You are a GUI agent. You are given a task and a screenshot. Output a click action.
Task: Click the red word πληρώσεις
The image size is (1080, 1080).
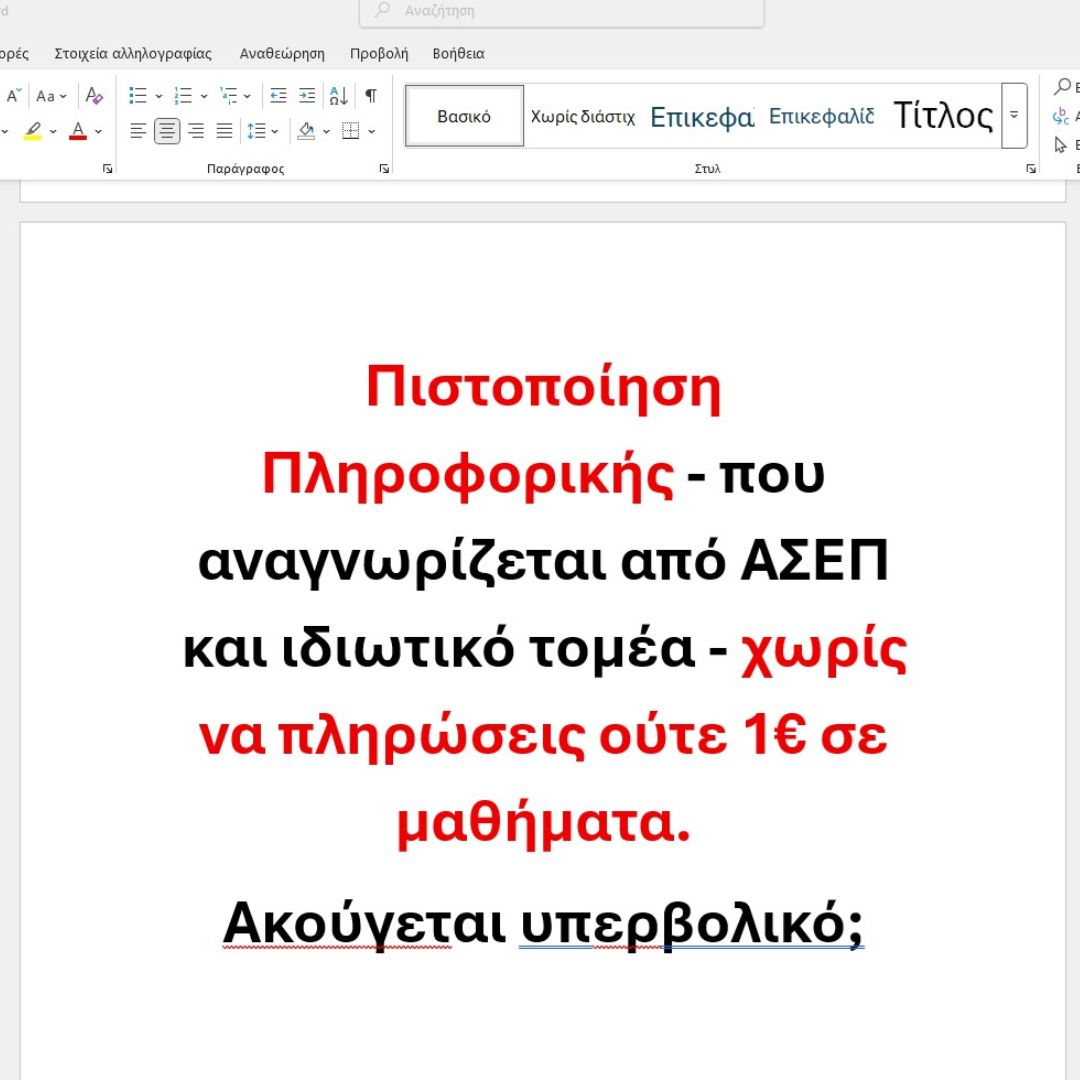click(x=432, y=736)
